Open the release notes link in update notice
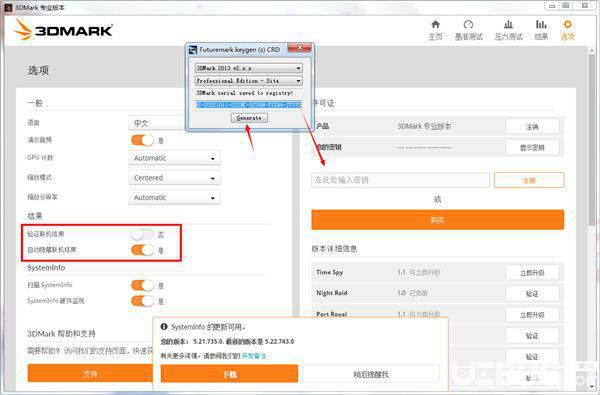Image resolution: width=600 pixels, height=395 pixels. [x=254, y=356]
